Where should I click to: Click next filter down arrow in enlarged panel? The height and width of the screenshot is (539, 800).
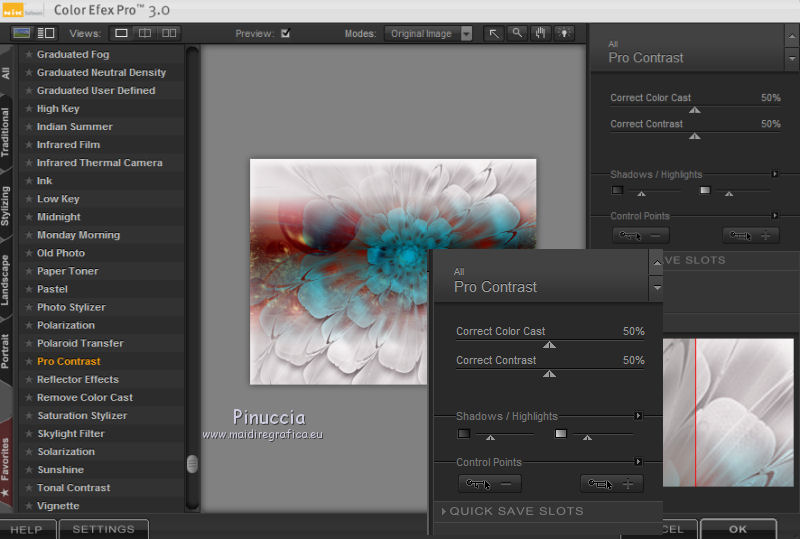pos(657,288)
